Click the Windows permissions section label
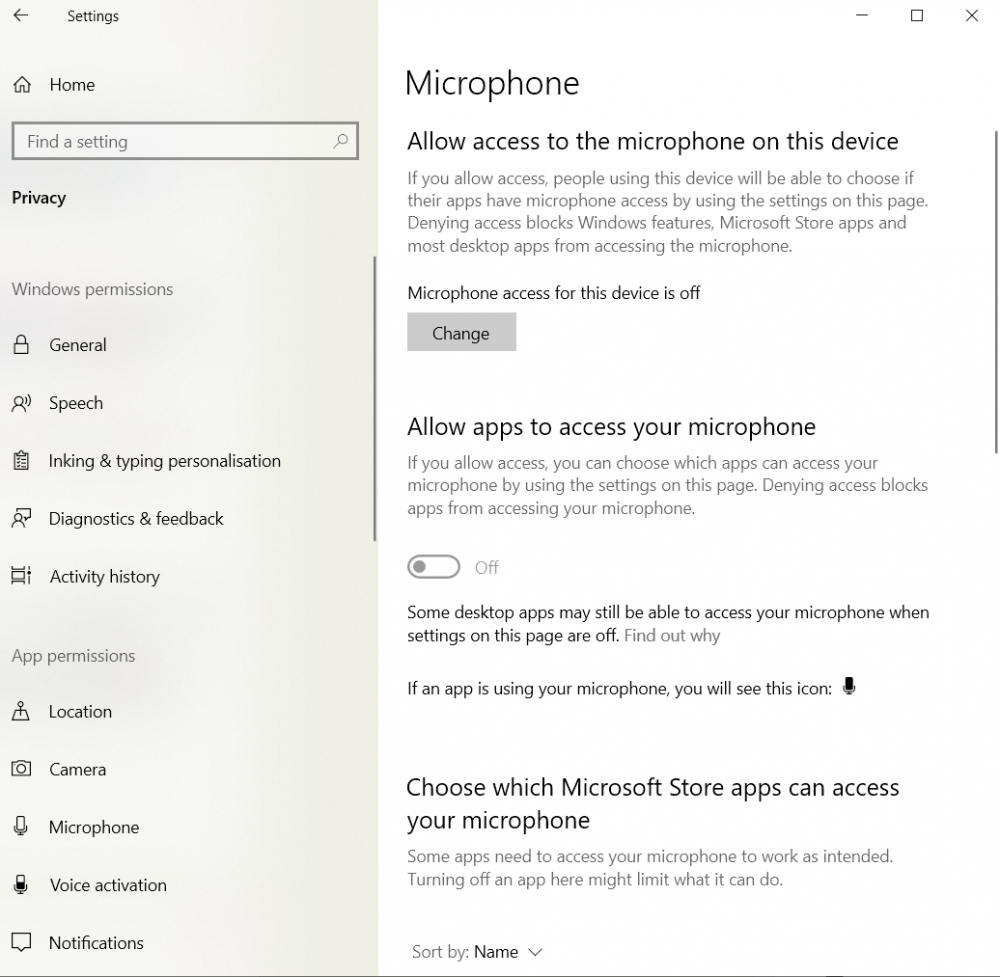This screenshot has height=977, width=1000. (92, 289)
